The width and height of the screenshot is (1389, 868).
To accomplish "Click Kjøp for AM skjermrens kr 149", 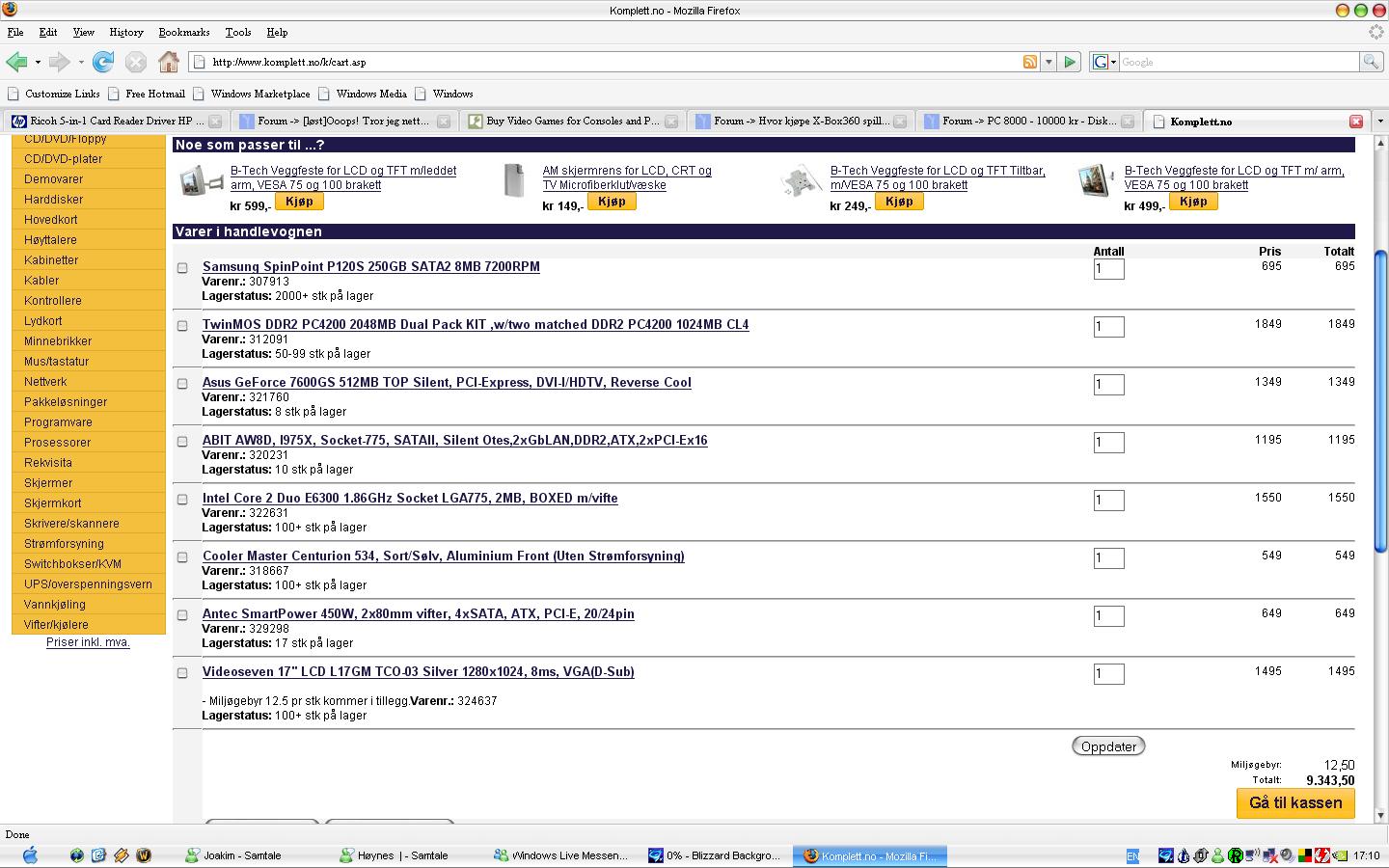I will coord(612,202).
